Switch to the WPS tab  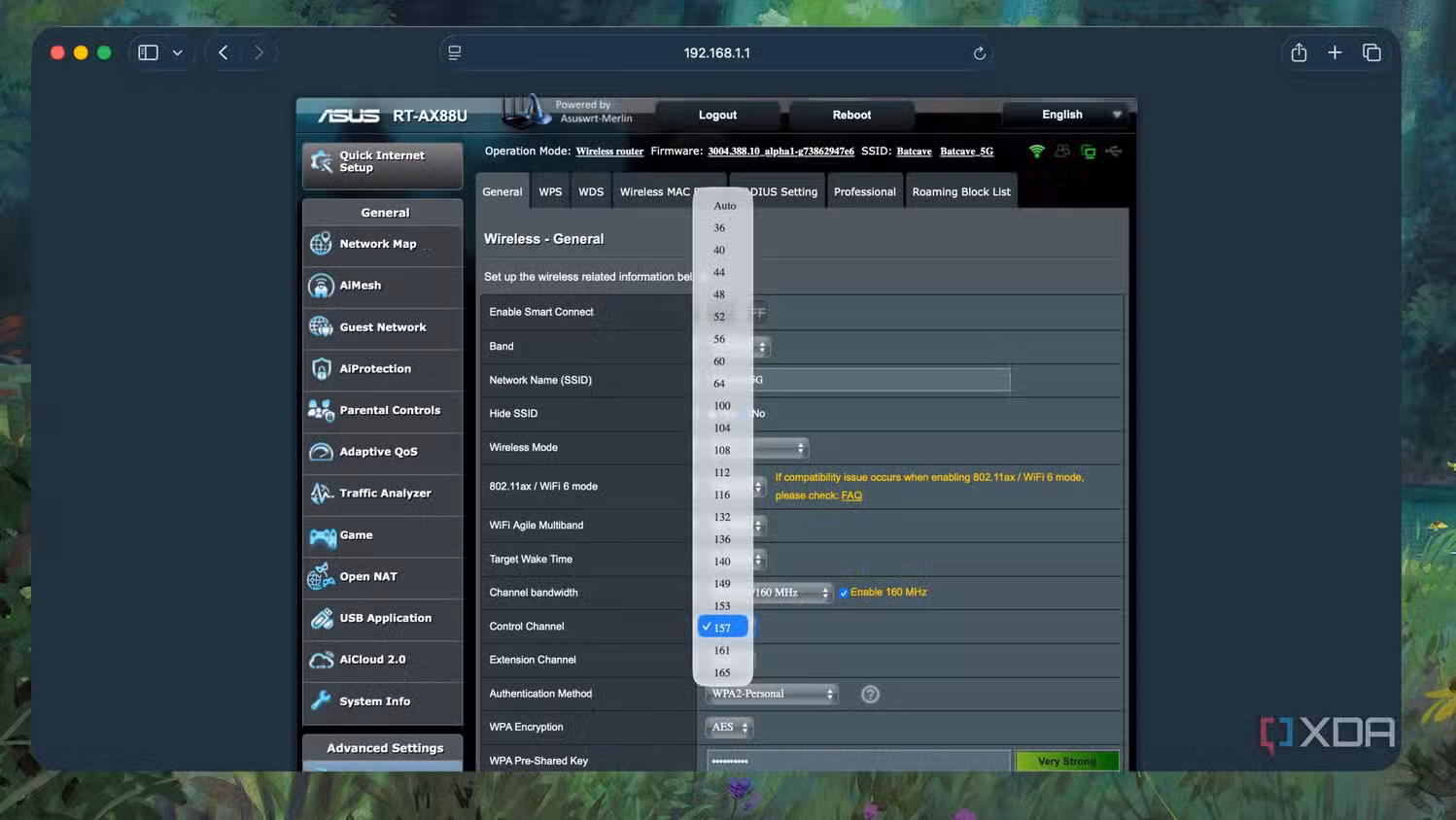550,191
